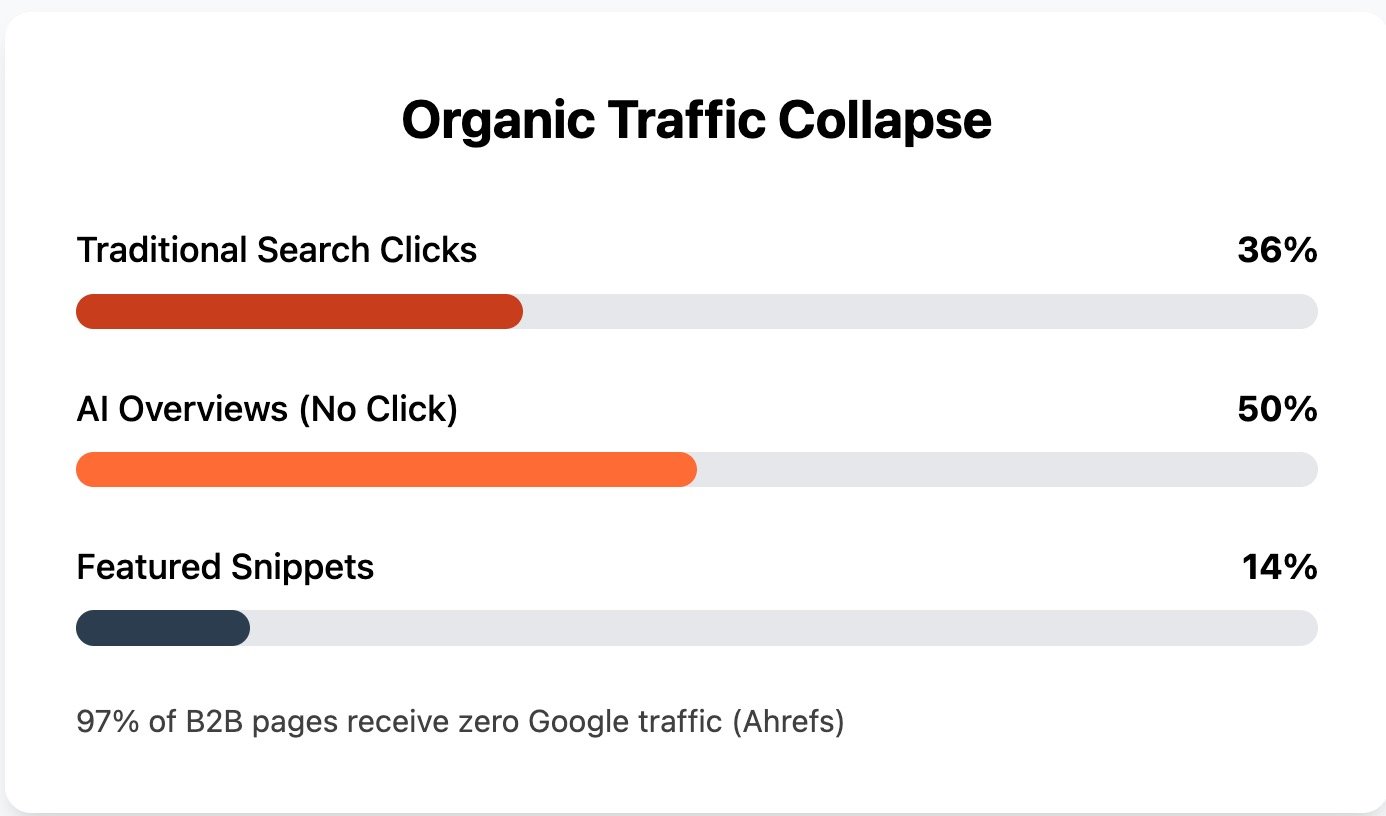The height and width of the screenshot is (816, 1386).
Task: Click the dark navy fill of the Featured Snippets bar
Action: [163, 628]
